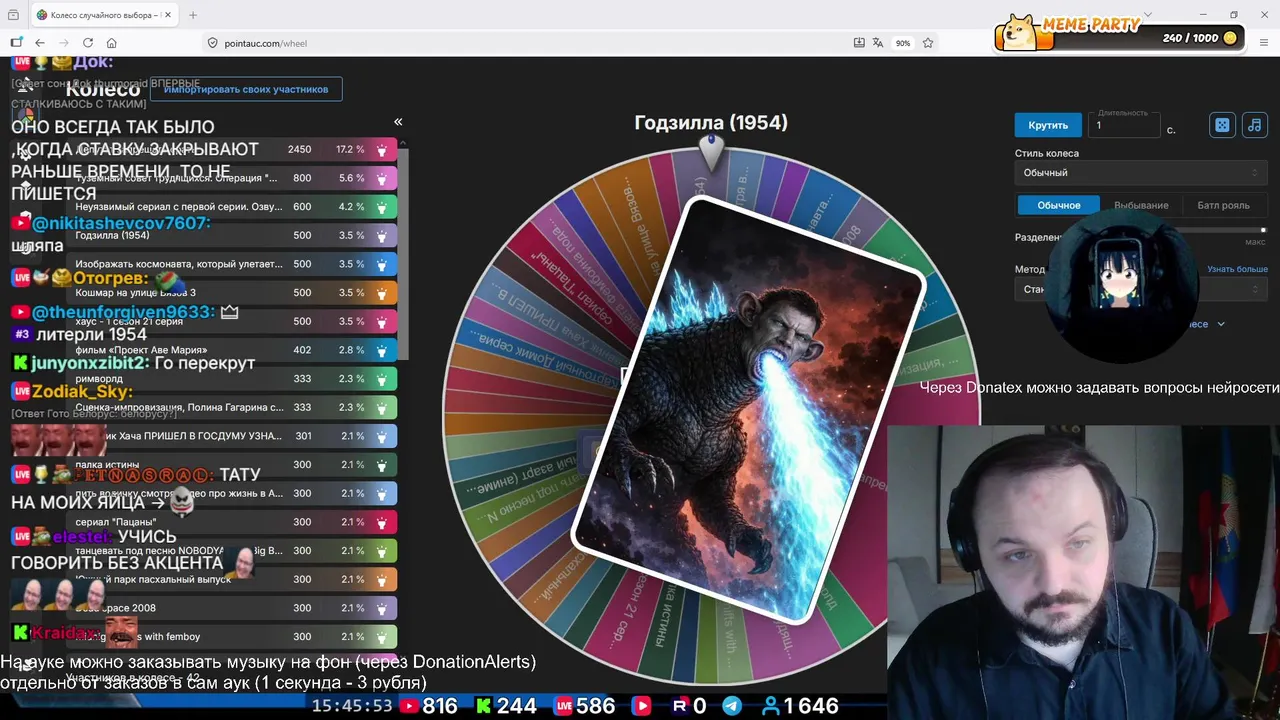
Task: Click the site security shield icon
Action: pos(212,43)
